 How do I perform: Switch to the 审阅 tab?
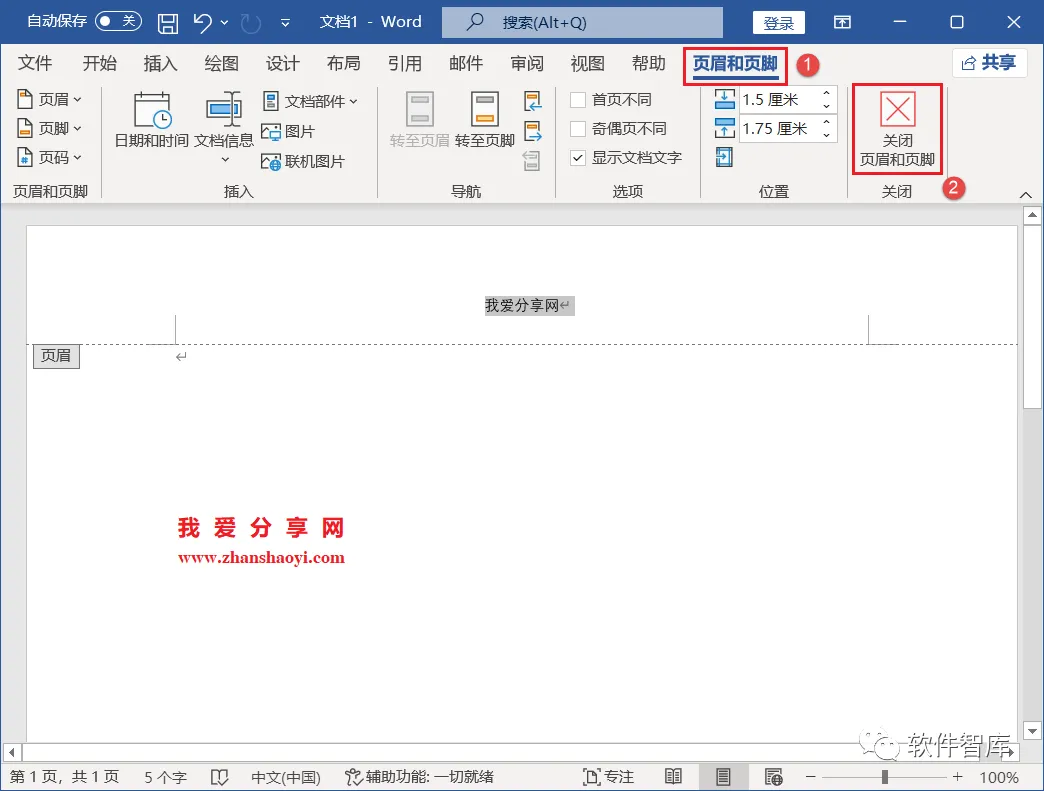[x=527, y=63]
